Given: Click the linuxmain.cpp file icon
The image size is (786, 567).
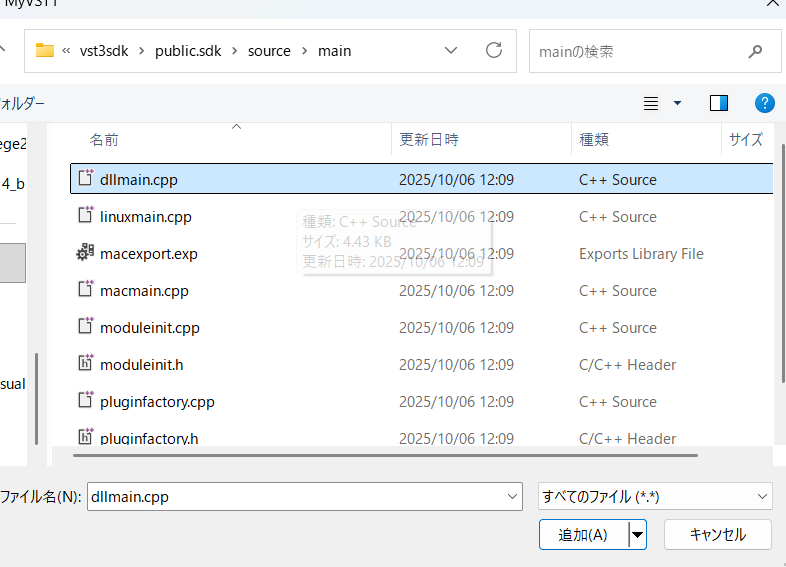Looking at the screenshot, I should point(85,217).
